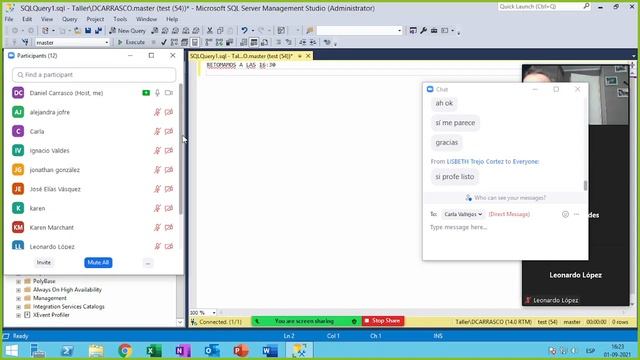Click the Save file toolbar icon
Screen dimensions: 640x360
click(88, 31)
